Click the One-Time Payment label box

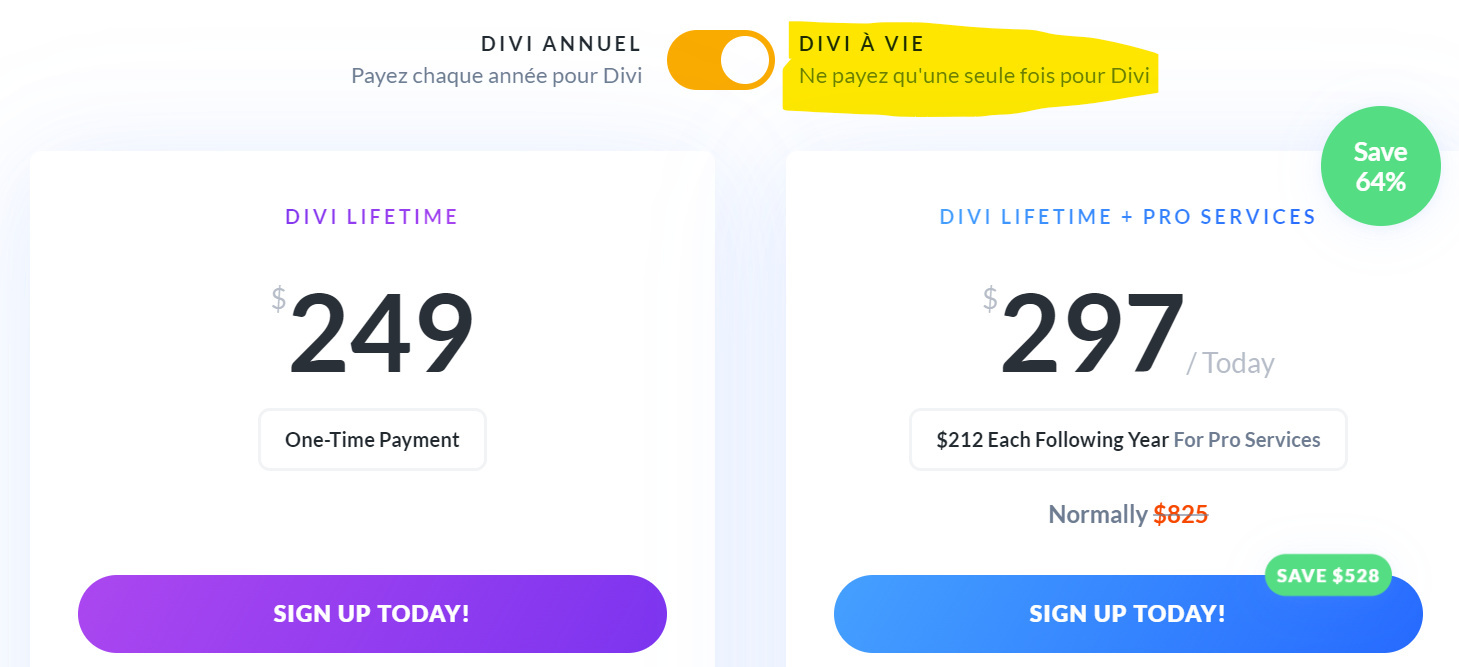pyautogui.click(x=372, y=440)
